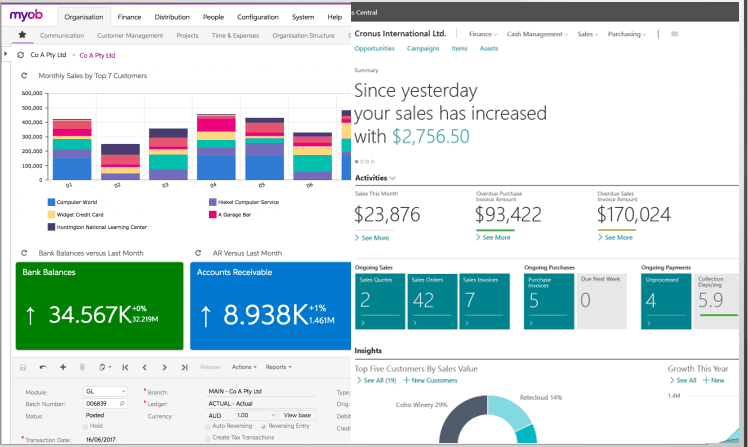Open the currency rate dropdown showing 1.00

273,416
